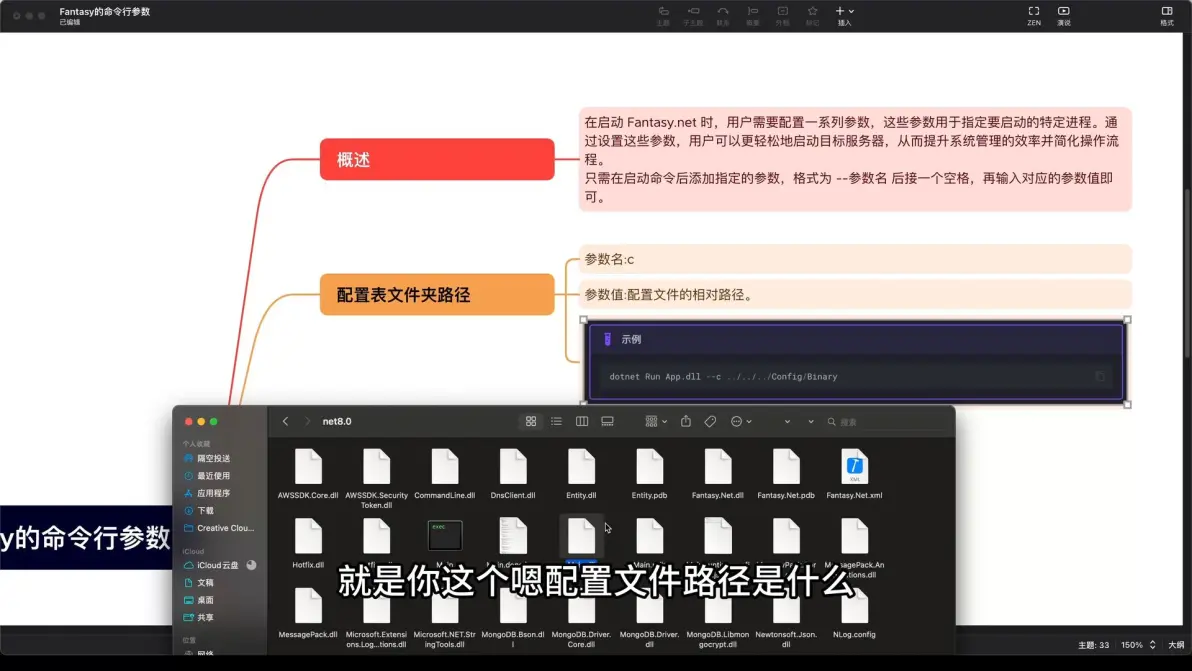Switch Finder to column view
The width and height of the screenshot is (1192, 671).
click(x=582, y=421)
